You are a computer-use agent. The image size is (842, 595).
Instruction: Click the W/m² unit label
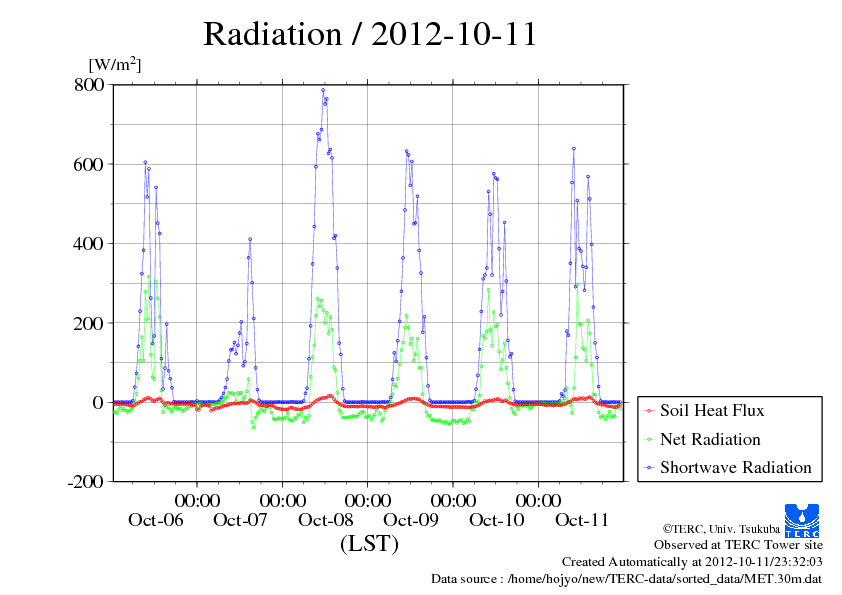click(114, 65)
